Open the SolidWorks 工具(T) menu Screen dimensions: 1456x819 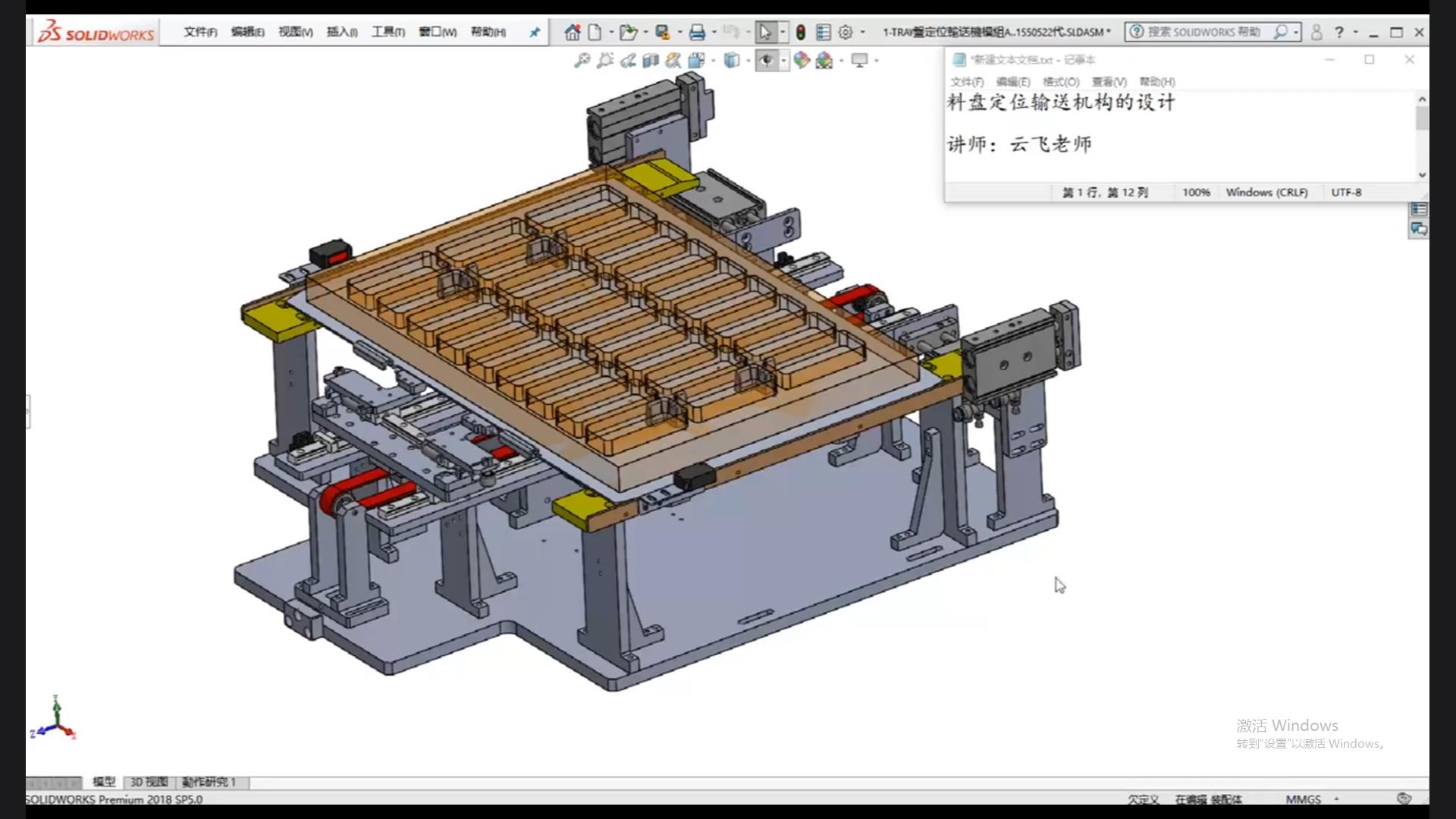click(388, 32)
